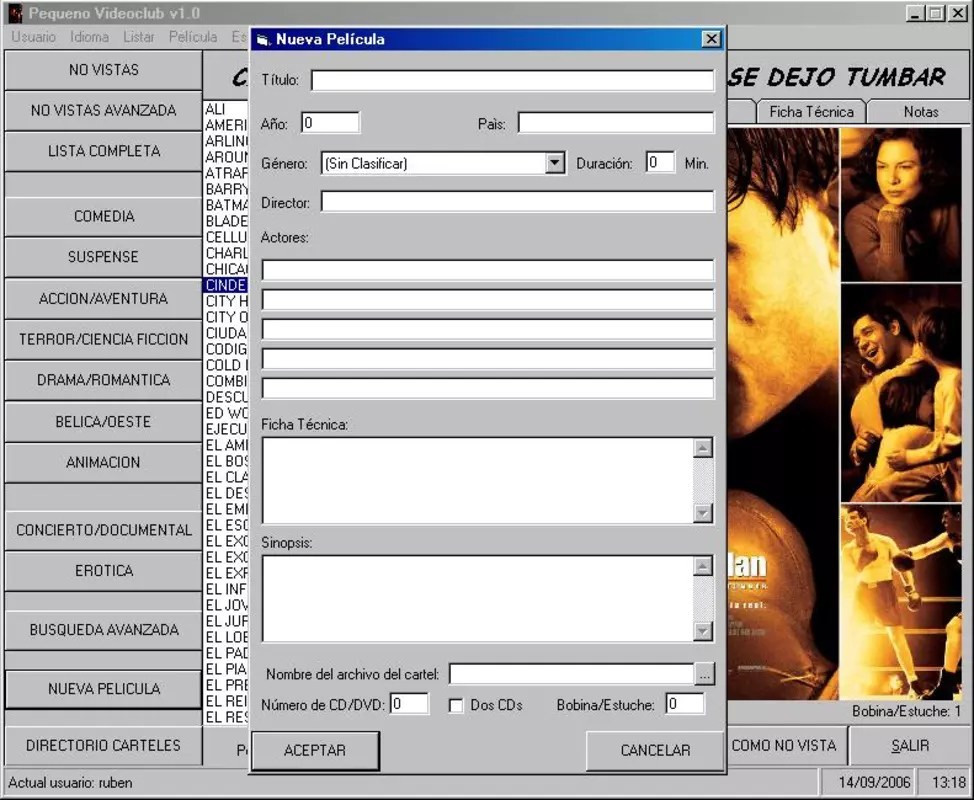
Task: Filter by TERROR/CIENCIA FICCION genre
Action: coord(104,339)
